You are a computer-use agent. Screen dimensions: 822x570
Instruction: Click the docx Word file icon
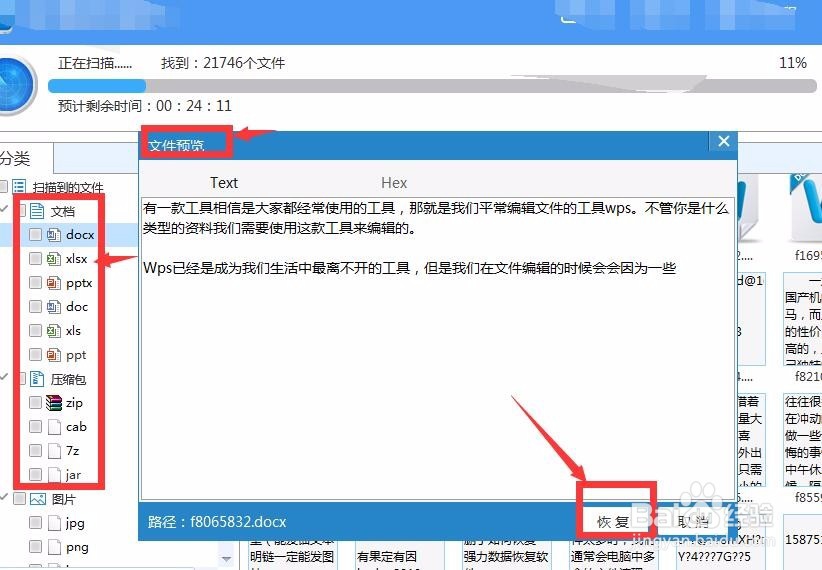[x=54, y=234]
